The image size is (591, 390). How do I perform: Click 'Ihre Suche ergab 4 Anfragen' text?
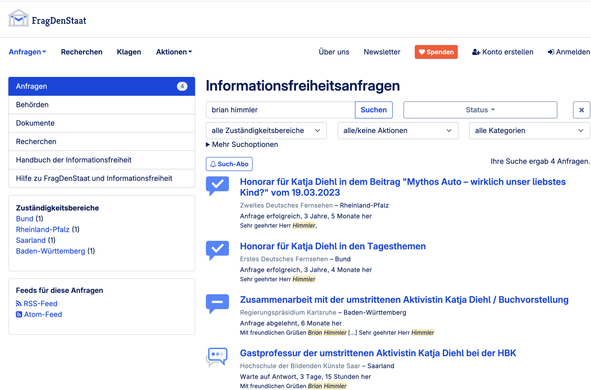tap(540, 161)
